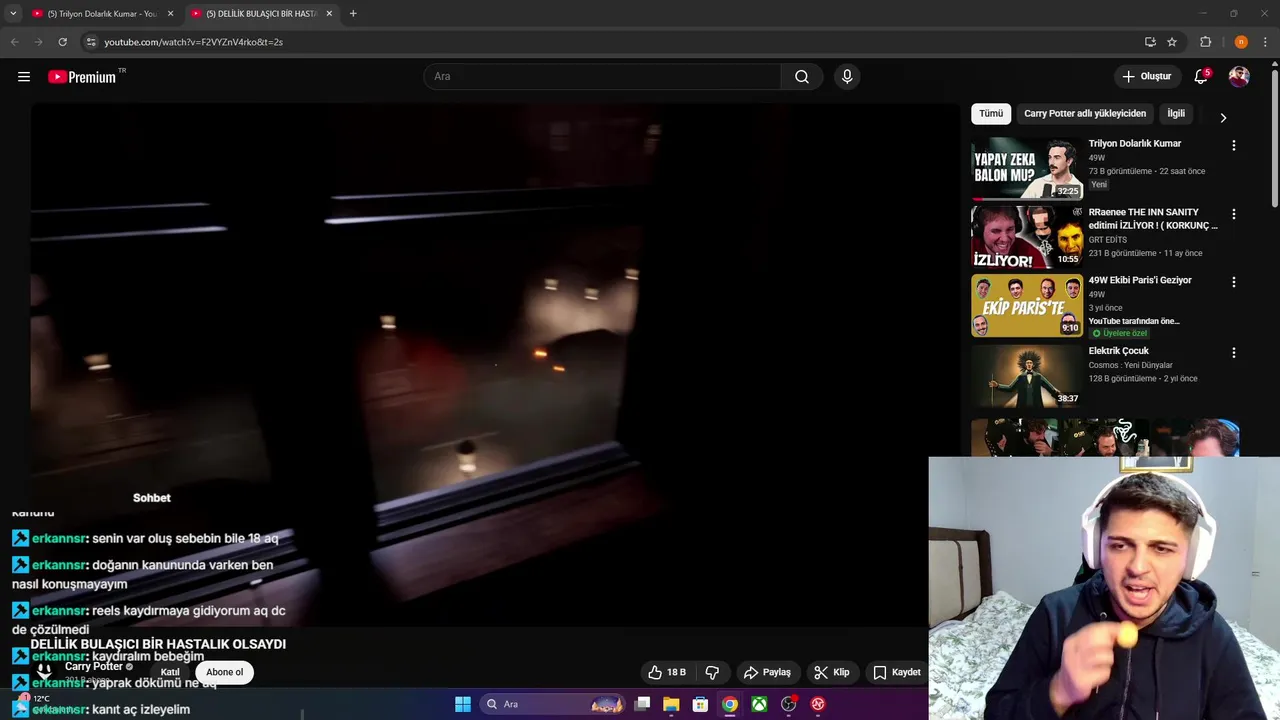Open options for 49W Ekibi Paris'i Geziyor

click(x=1233, y=282)
